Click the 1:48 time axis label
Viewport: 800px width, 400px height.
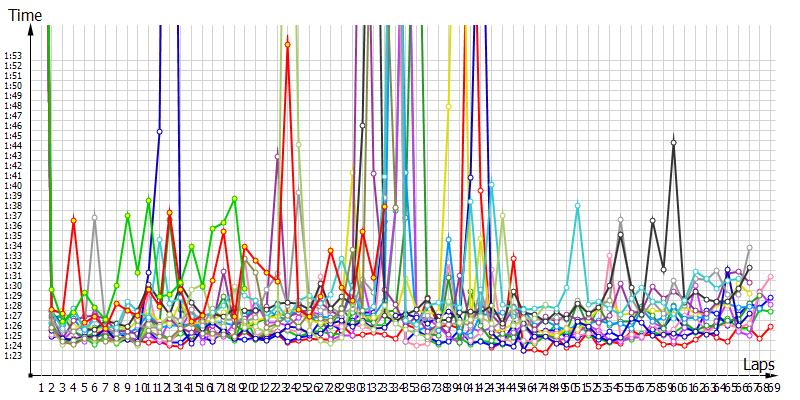click(13, 106)
